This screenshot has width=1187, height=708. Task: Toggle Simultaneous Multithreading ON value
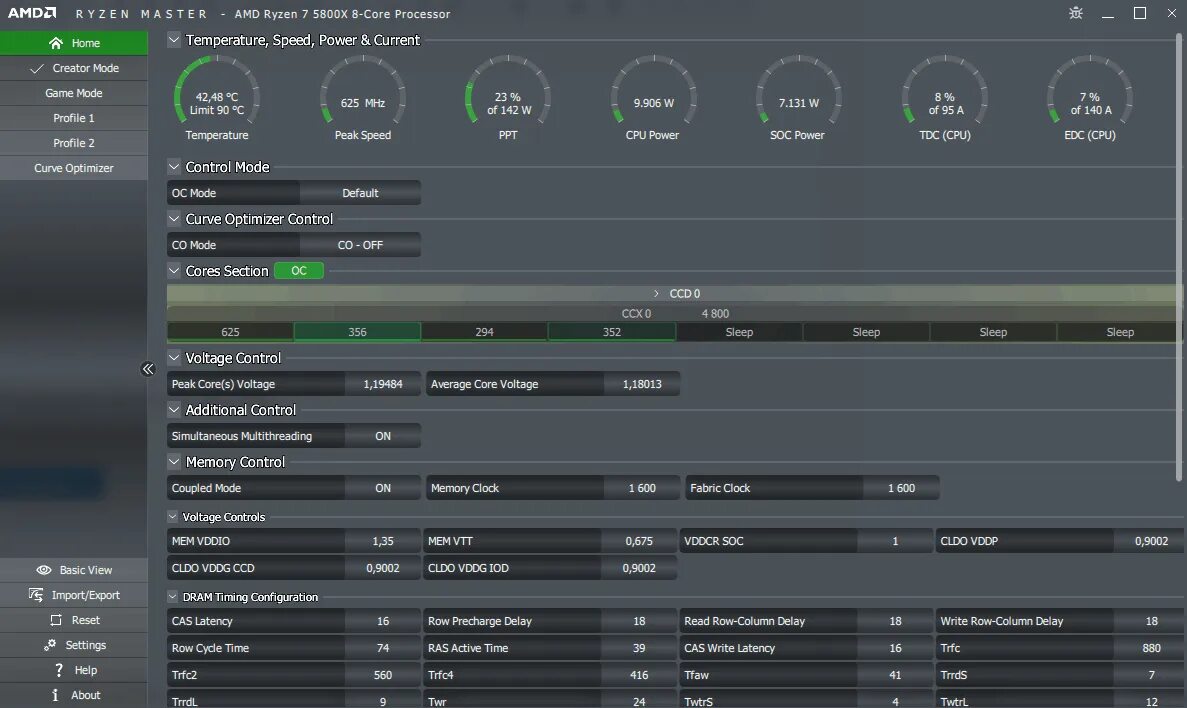coord(383,436)
